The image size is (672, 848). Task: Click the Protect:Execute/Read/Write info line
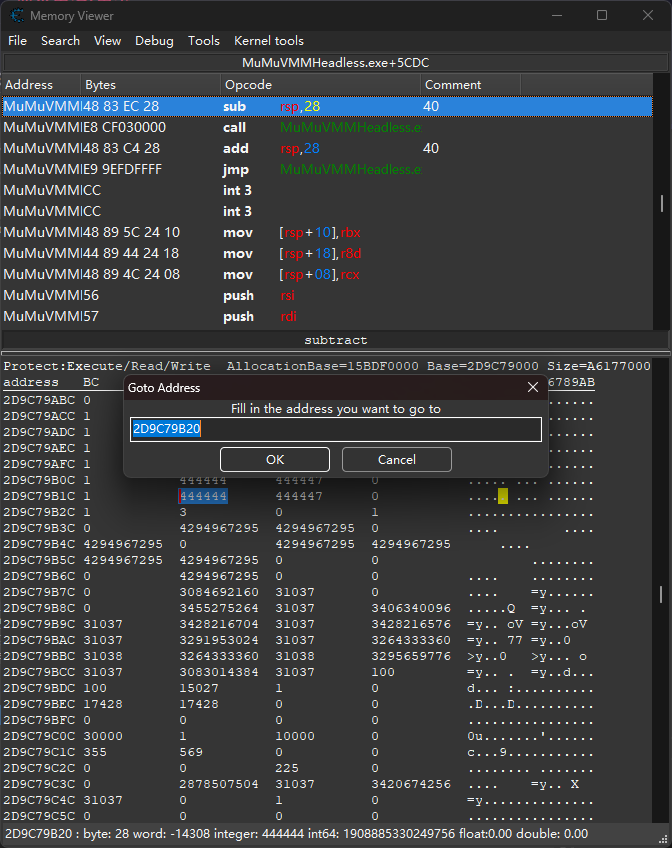[327, 366]
